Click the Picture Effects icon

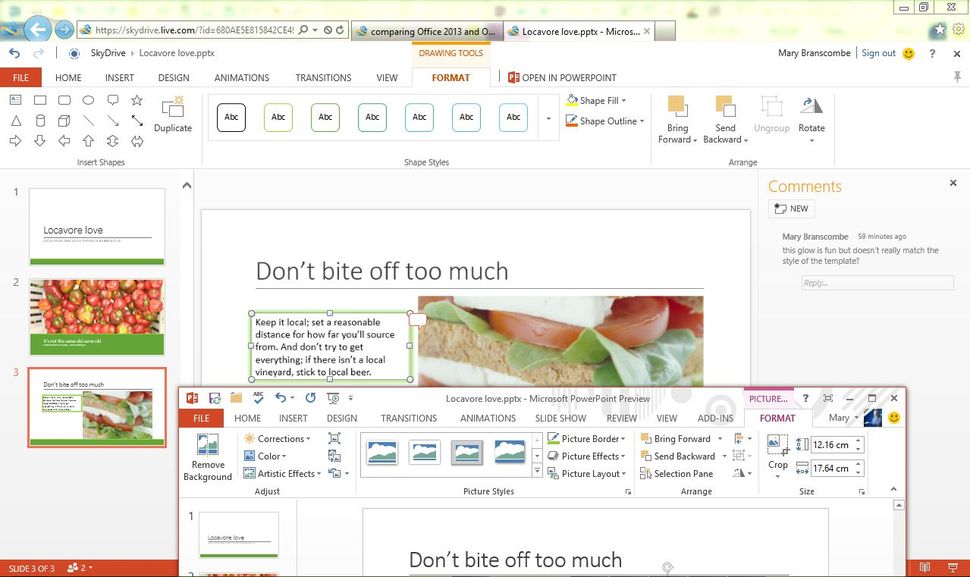(x=586, y=456)
